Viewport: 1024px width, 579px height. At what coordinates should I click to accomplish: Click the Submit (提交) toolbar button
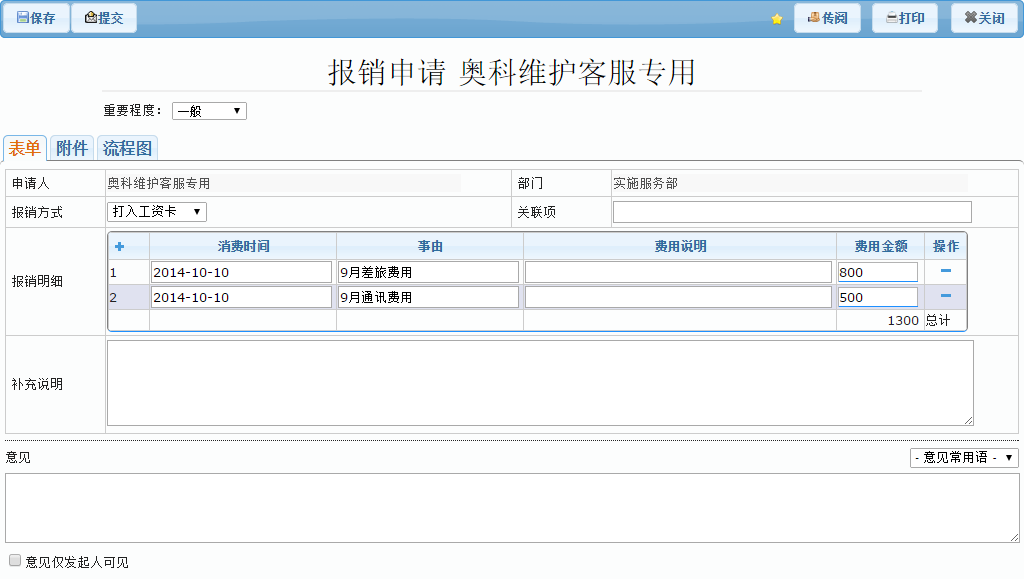(x=104, y=18)
